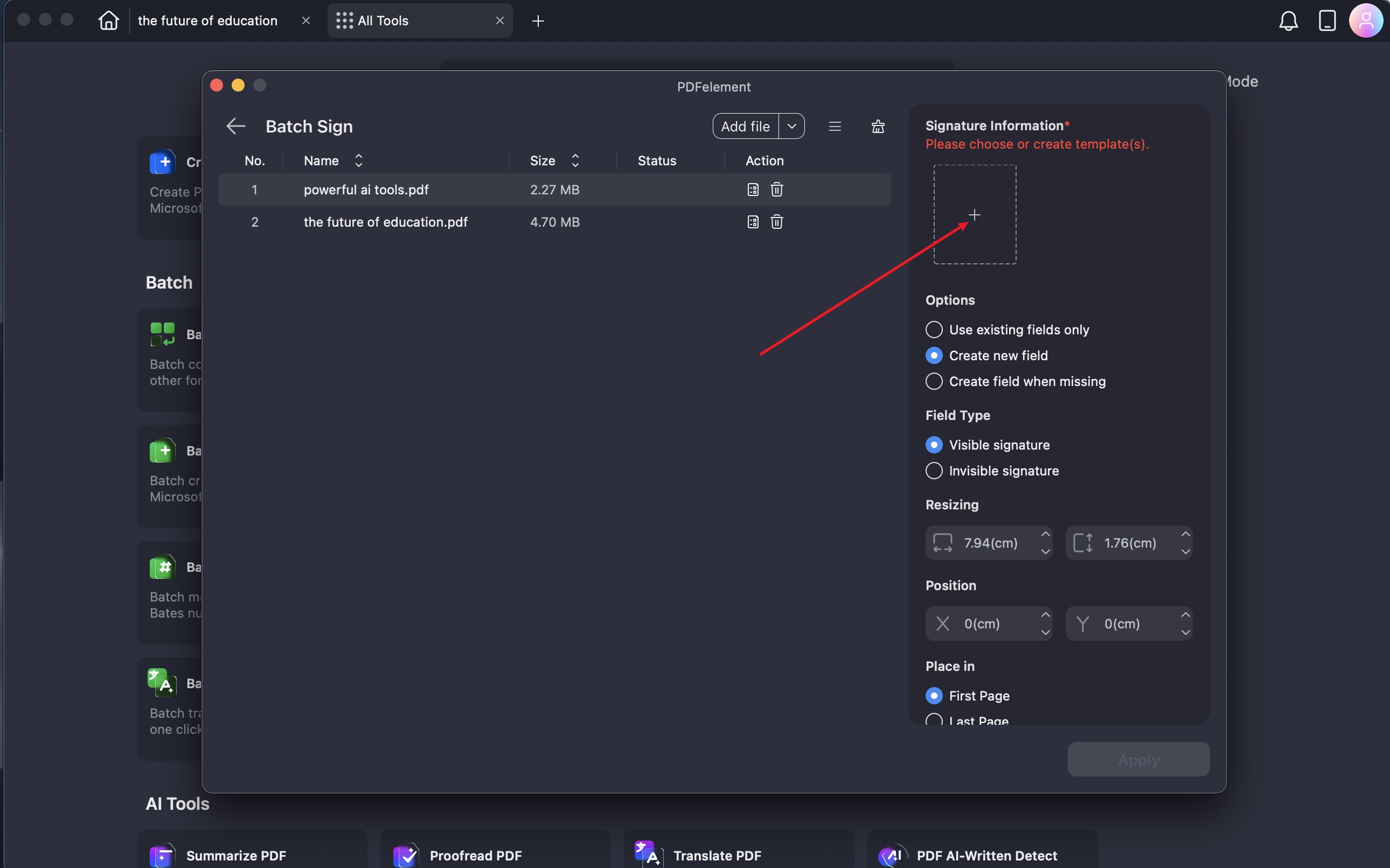Click the file size 4.70 MB
Screen dimensions: 1390x868
[555, 222]
